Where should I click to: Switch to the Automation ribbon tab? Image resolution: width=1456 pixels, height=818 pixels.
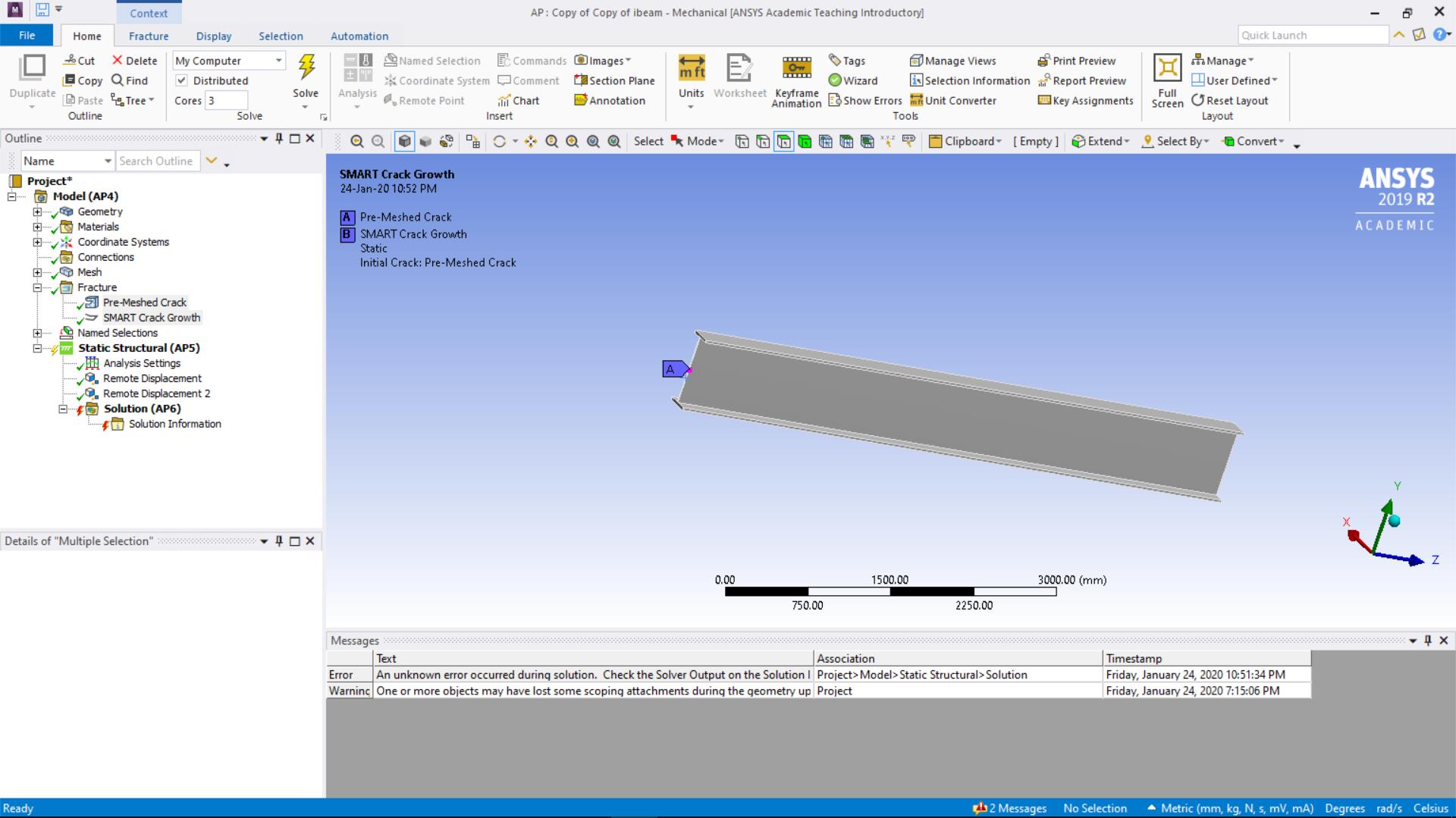click(359, 36)
